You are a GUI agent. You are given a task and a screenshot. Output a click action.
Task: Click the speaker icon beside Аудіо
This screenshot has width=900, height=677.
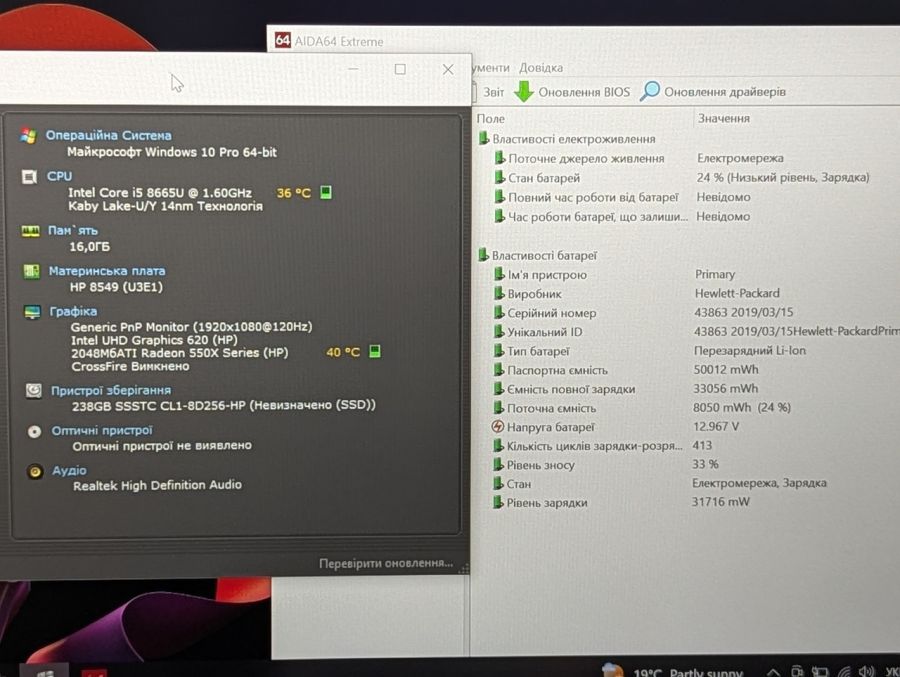(x=35, y=472)
